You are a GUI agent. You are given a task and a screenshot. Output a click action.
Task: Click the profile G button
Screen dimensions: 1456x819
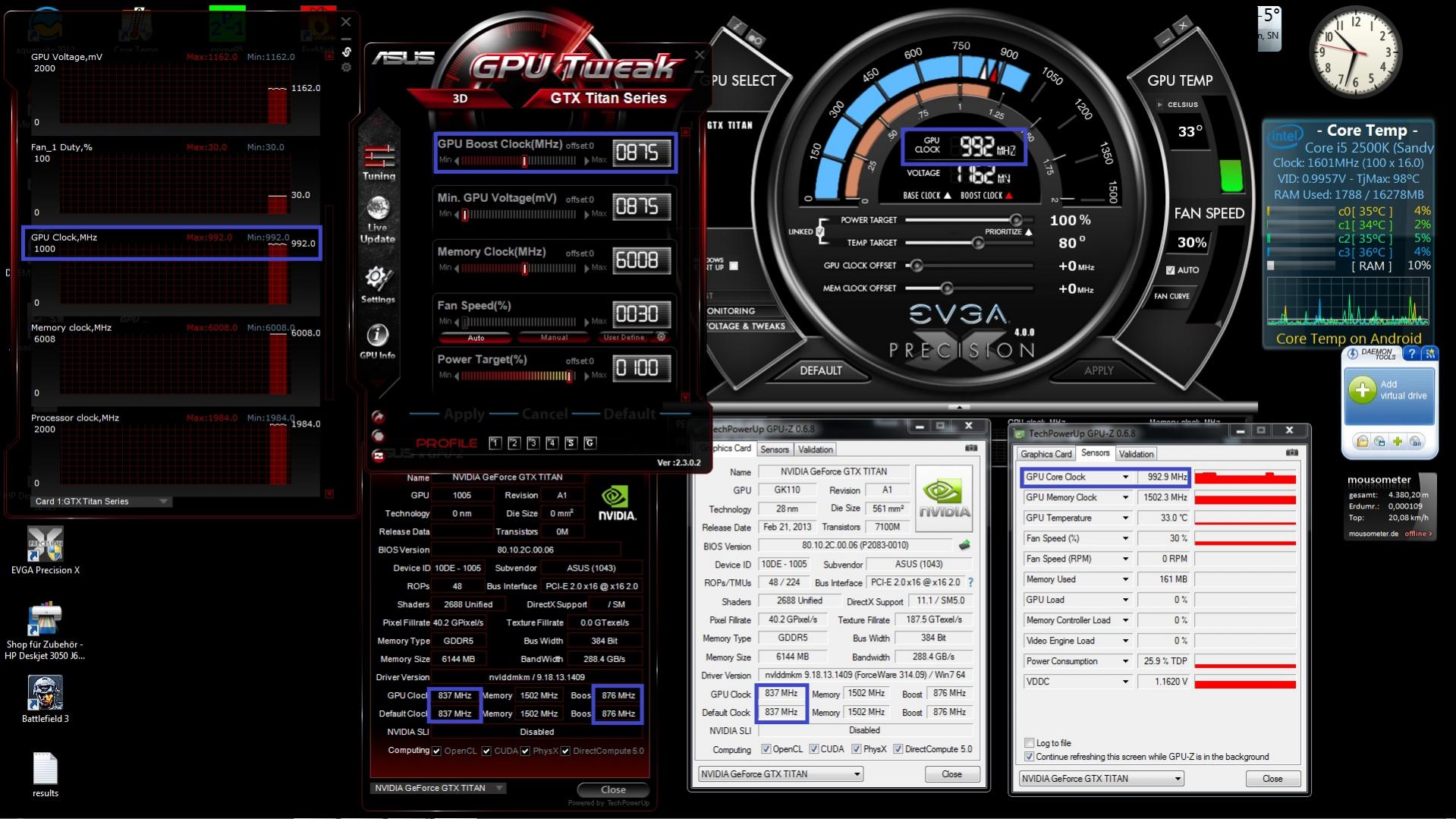coord(590,443)
